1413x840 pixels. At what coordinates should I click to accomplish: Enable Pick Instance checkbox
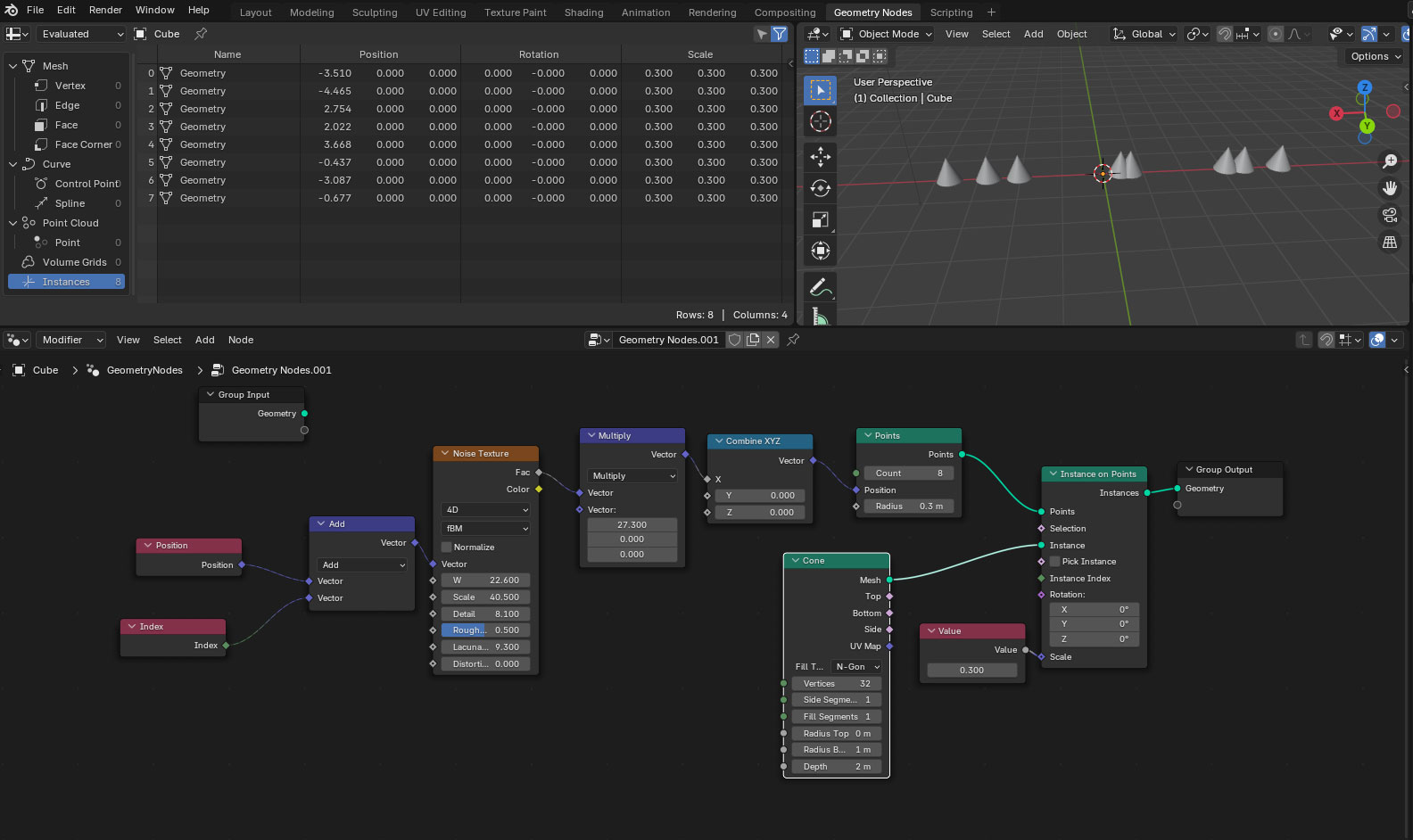click(x=1055, y=562)
